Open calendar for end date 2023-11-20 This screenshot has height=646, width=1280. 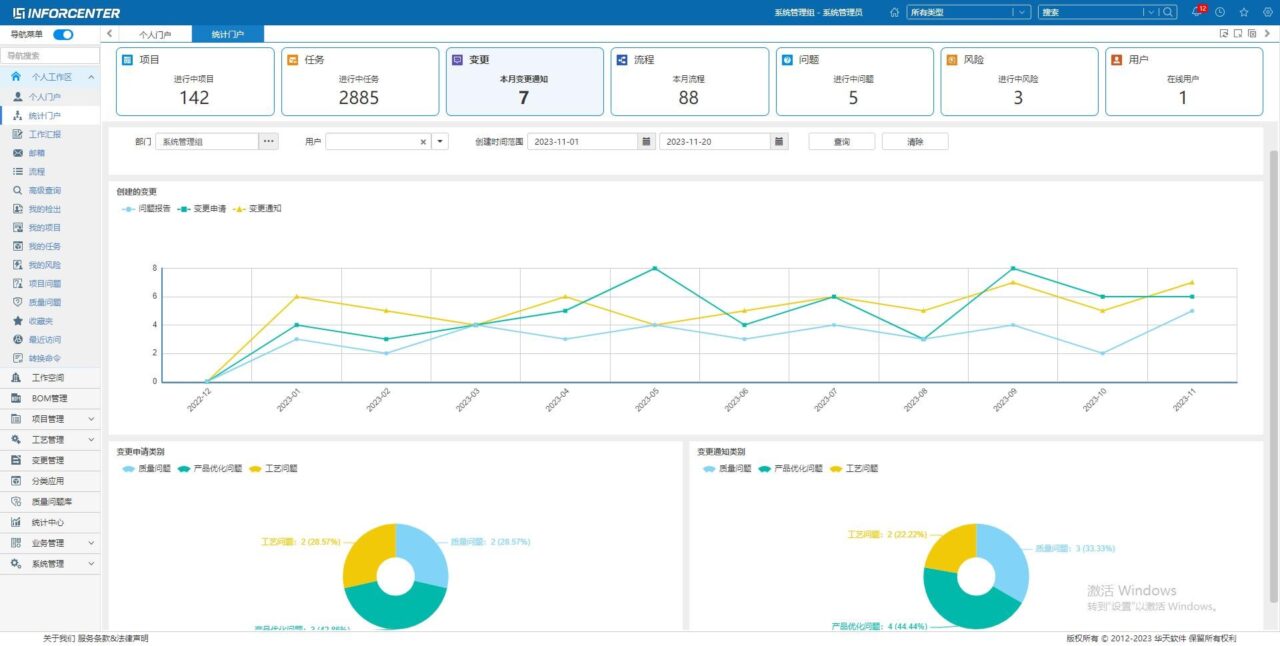click(779, 142)
